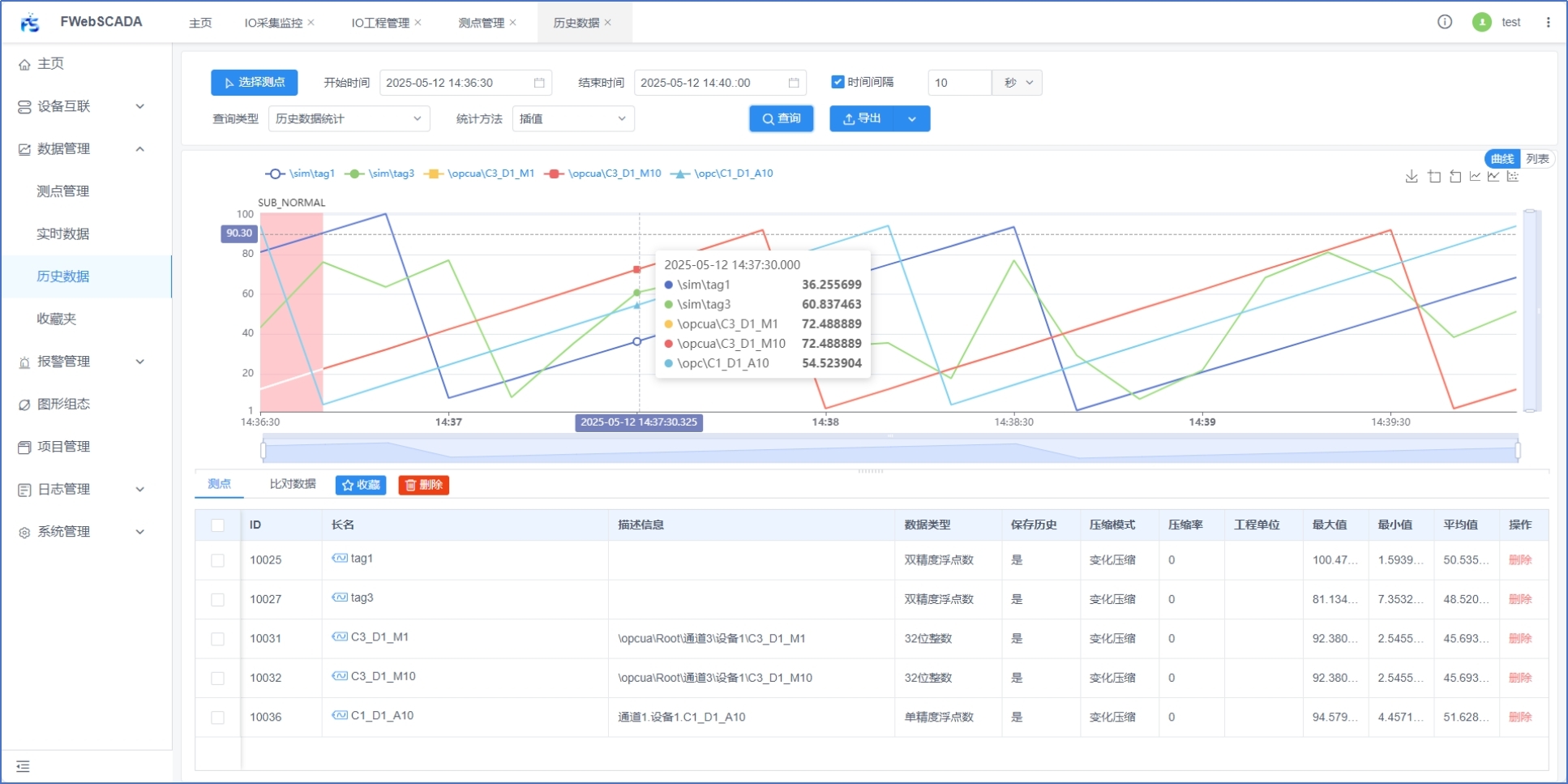
Task: Check the select-all checkbox in table header
Action: 217,525
